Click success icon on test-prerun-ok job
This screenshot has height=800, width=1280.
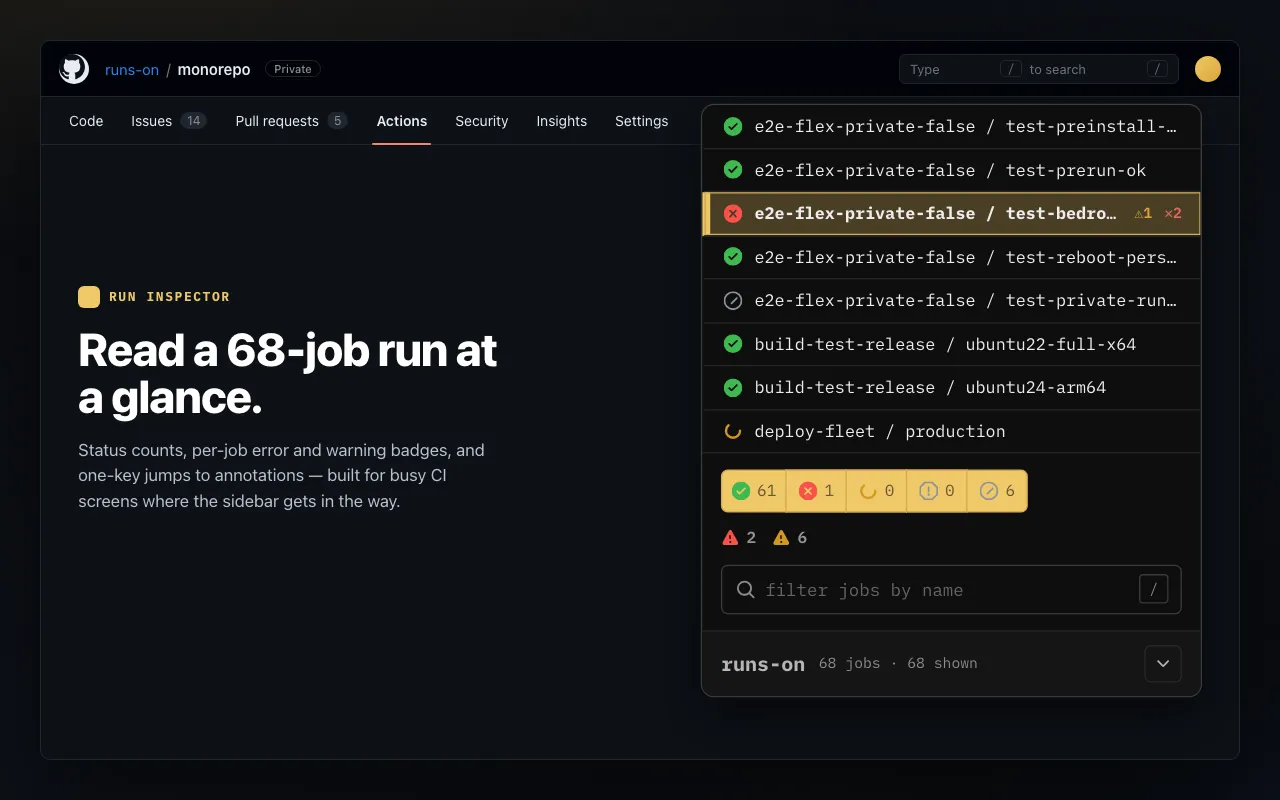point(733,170)
